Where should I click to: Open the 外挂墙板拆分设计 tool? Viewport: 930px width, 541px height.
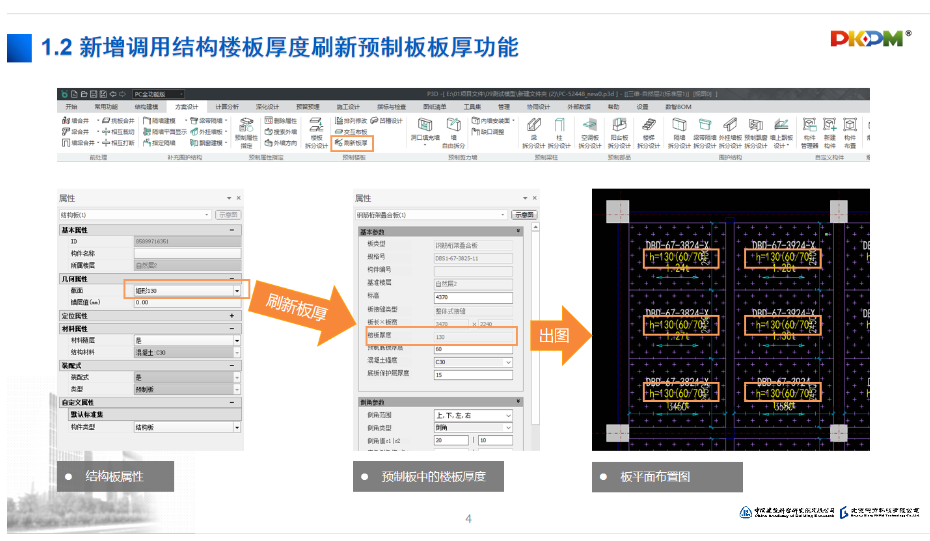point(730,133)
